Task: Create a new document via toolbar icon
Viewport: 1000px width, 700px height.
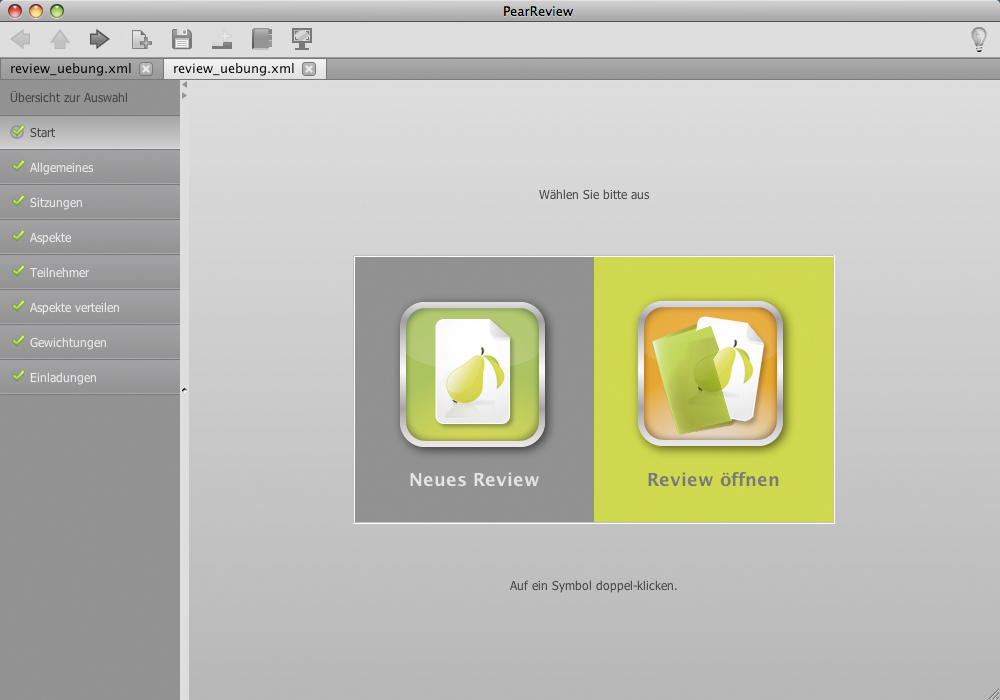Action: [141, 40]
